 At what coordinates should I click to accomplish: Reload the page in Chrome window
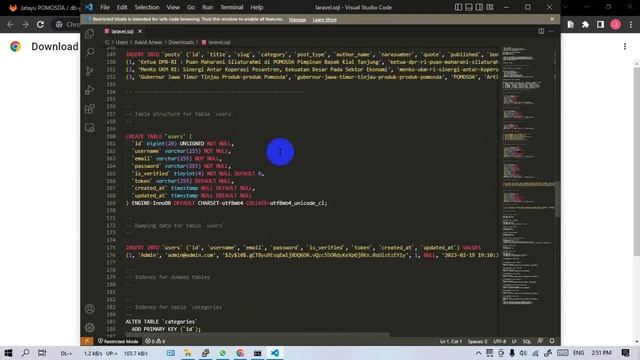pos(40,24)
